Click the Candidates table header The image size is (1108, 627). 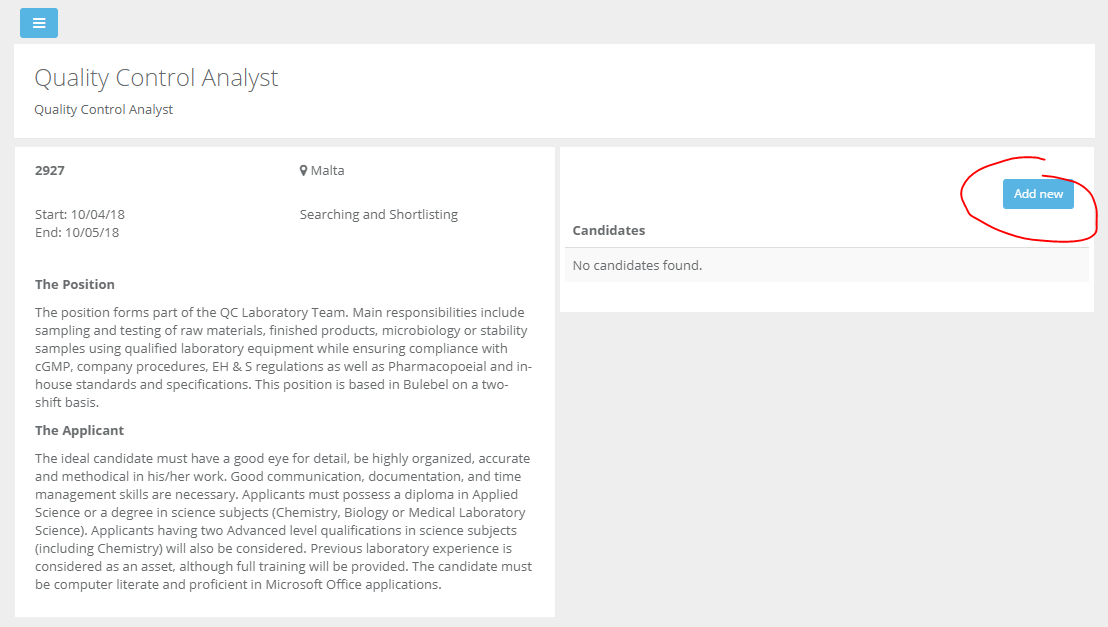tap(608, 230)
